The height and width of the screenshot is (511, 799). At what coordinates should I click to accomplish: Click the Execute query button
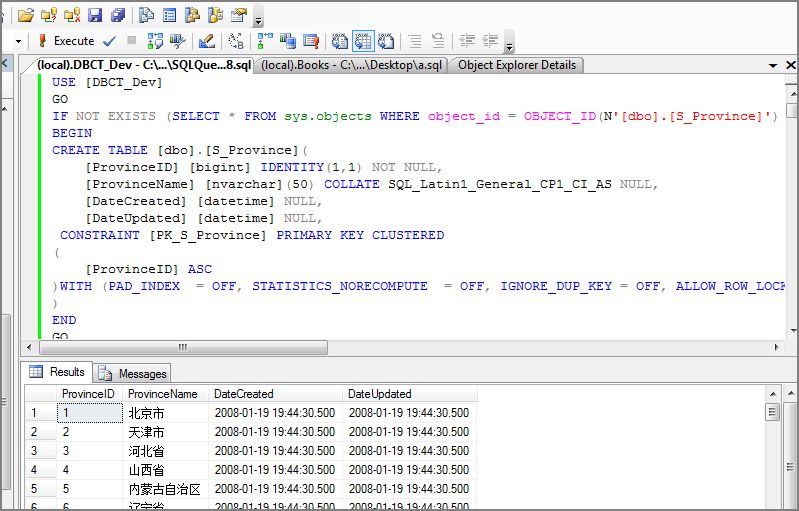[x=66, y=41]
